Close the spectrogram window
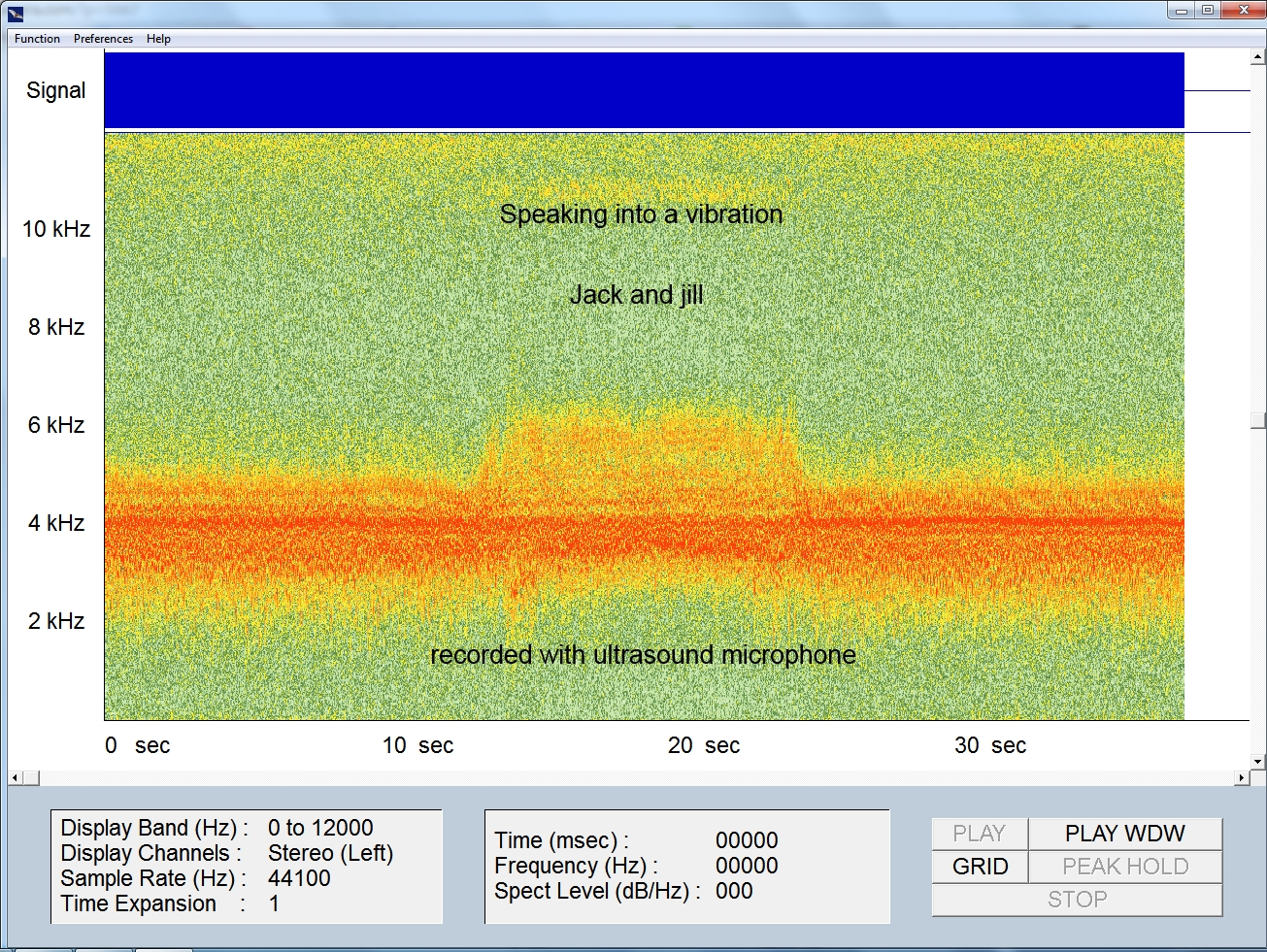Viewport: 1267px width, 952px height. pyautogui.click(x=1244, y=11)
